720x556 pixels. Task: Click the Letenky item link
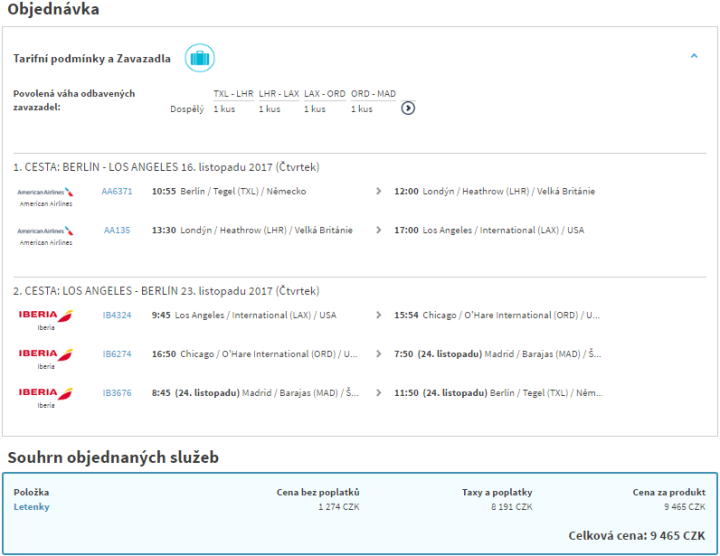pyautogui.click(x=31, y=507)
